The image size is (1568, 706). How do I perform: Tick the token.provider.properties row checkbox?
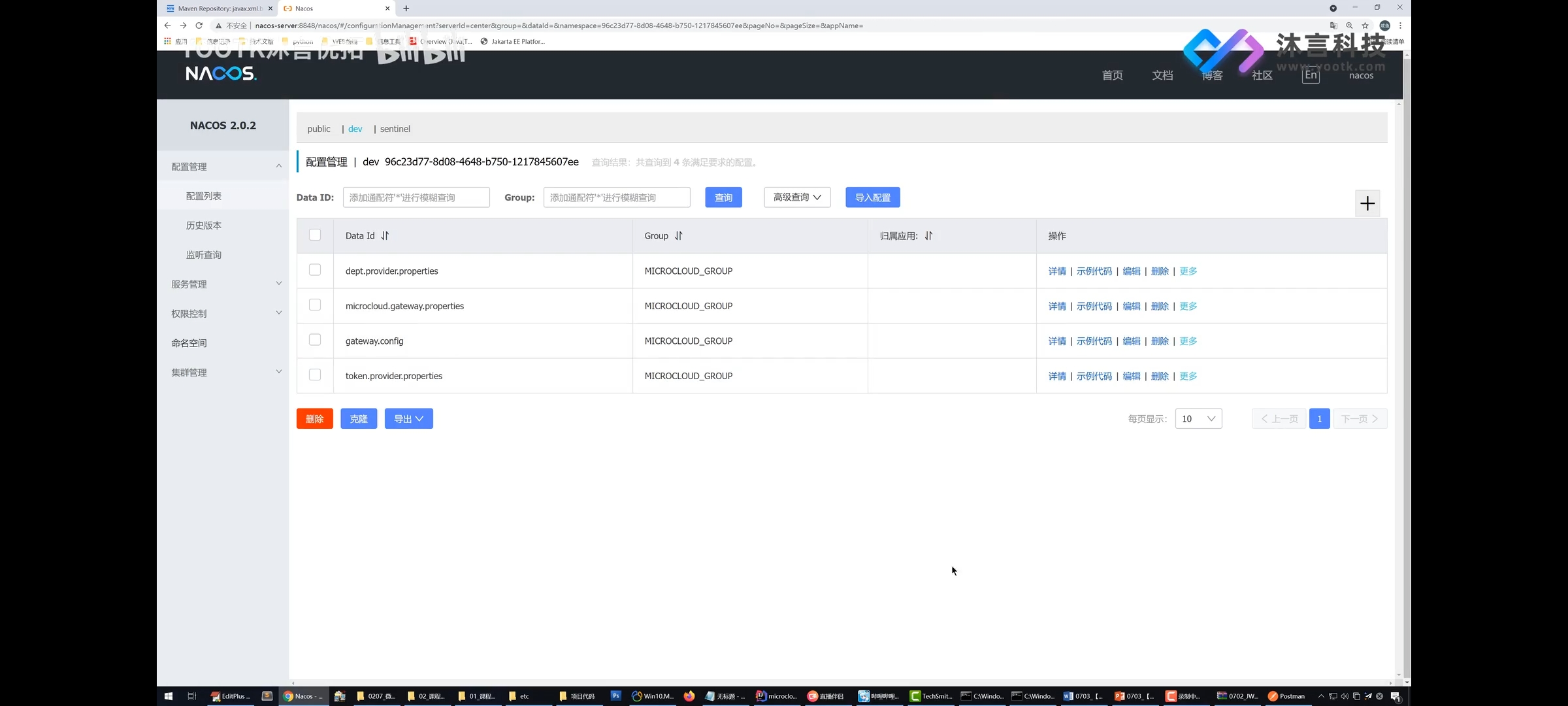click(315, 375)
